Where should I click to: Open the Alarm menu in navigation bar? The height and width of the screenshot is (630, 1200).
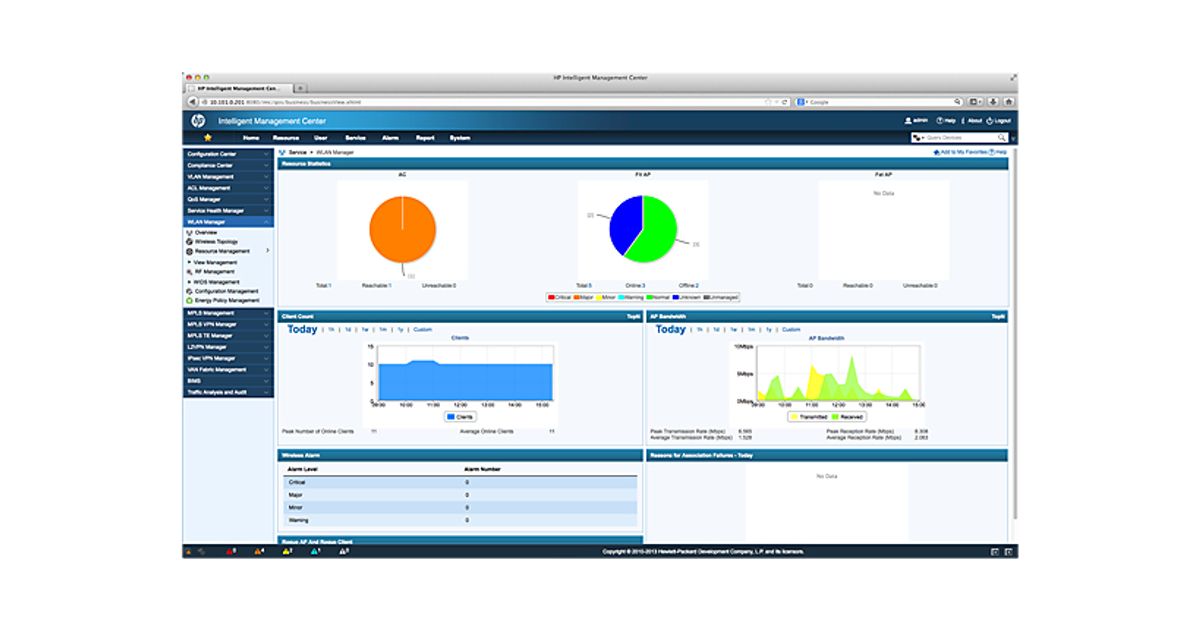390,137
